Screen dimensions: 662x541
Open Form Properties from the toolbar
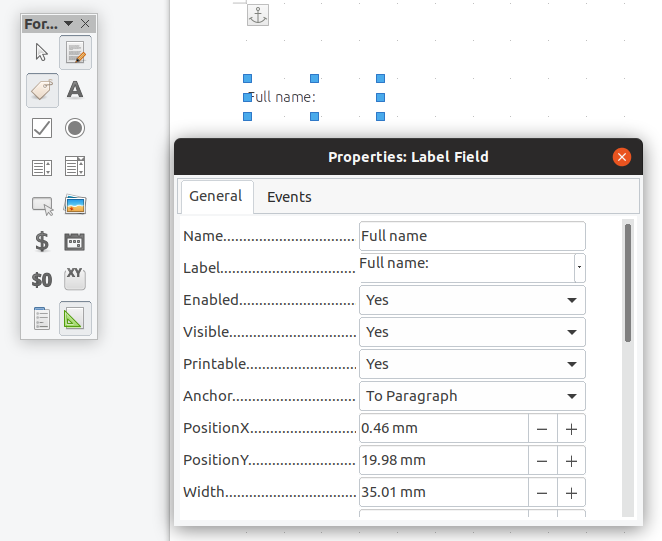tap(42, 318)
